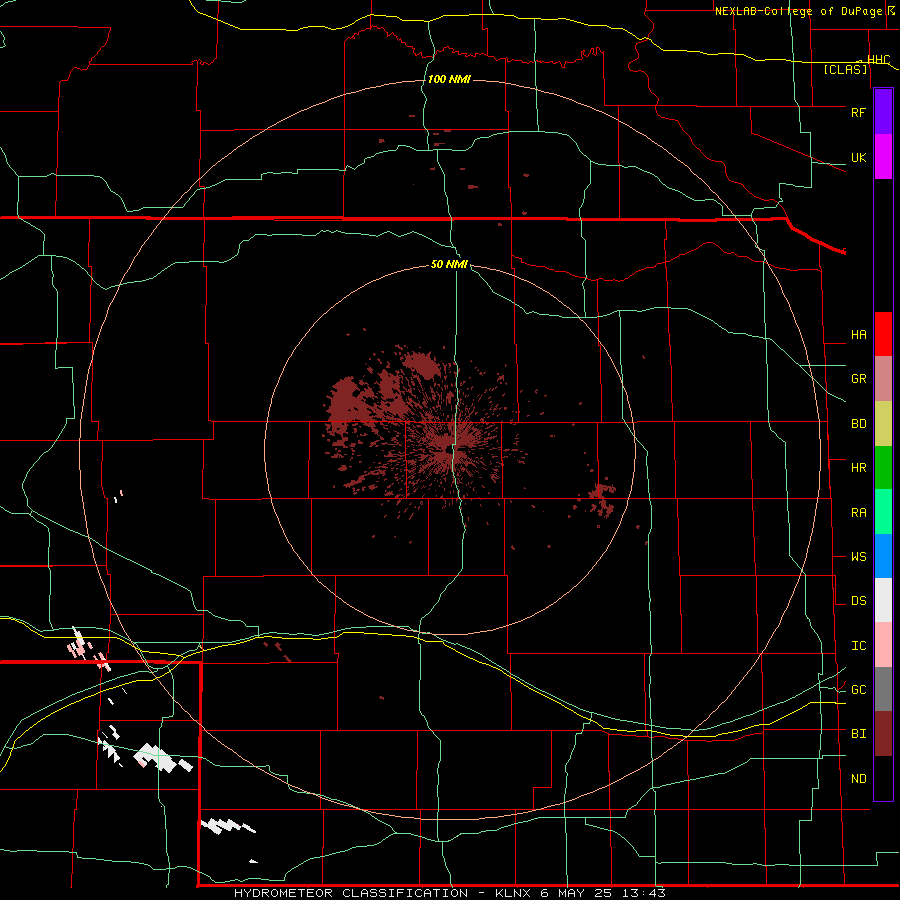Viewport: 900px width, 900px height.
Task: Click the 'HA' legend label
Action: click(858, 335)
